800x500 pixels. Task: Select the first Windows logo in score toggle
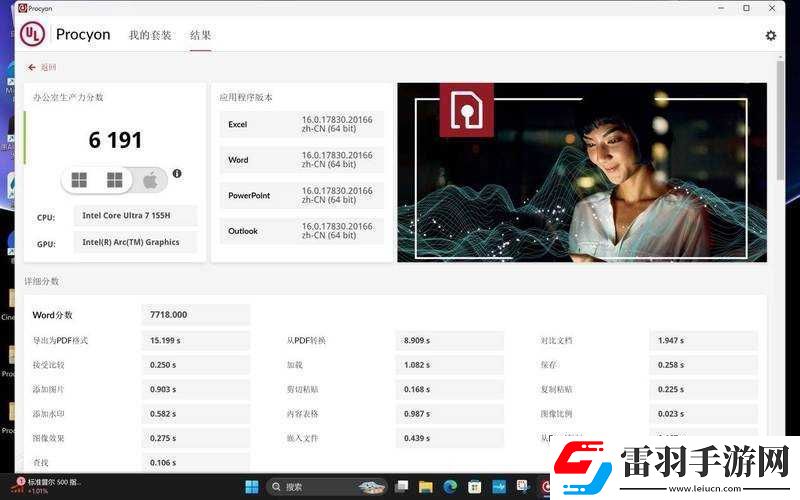(x=79, y=180)
